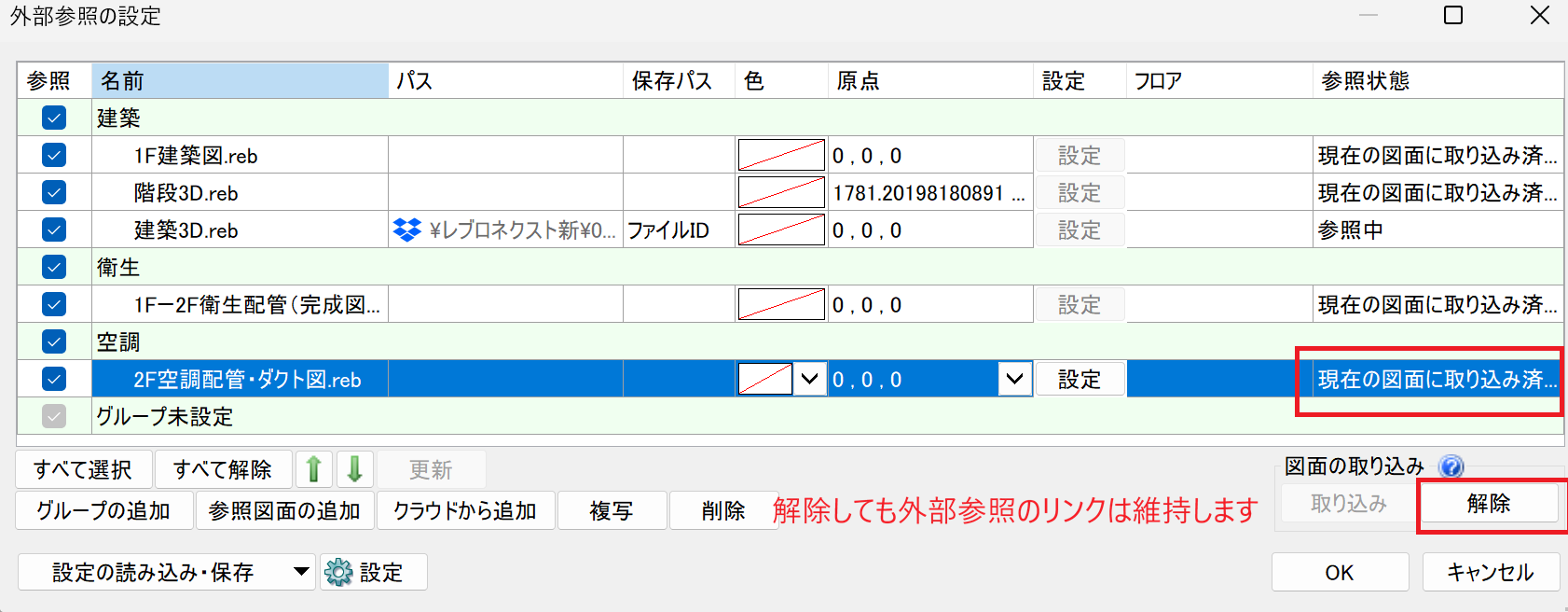Click the 参照状態 column header
Viewport: 1568px width, 612px height.
coord(1437,81)
